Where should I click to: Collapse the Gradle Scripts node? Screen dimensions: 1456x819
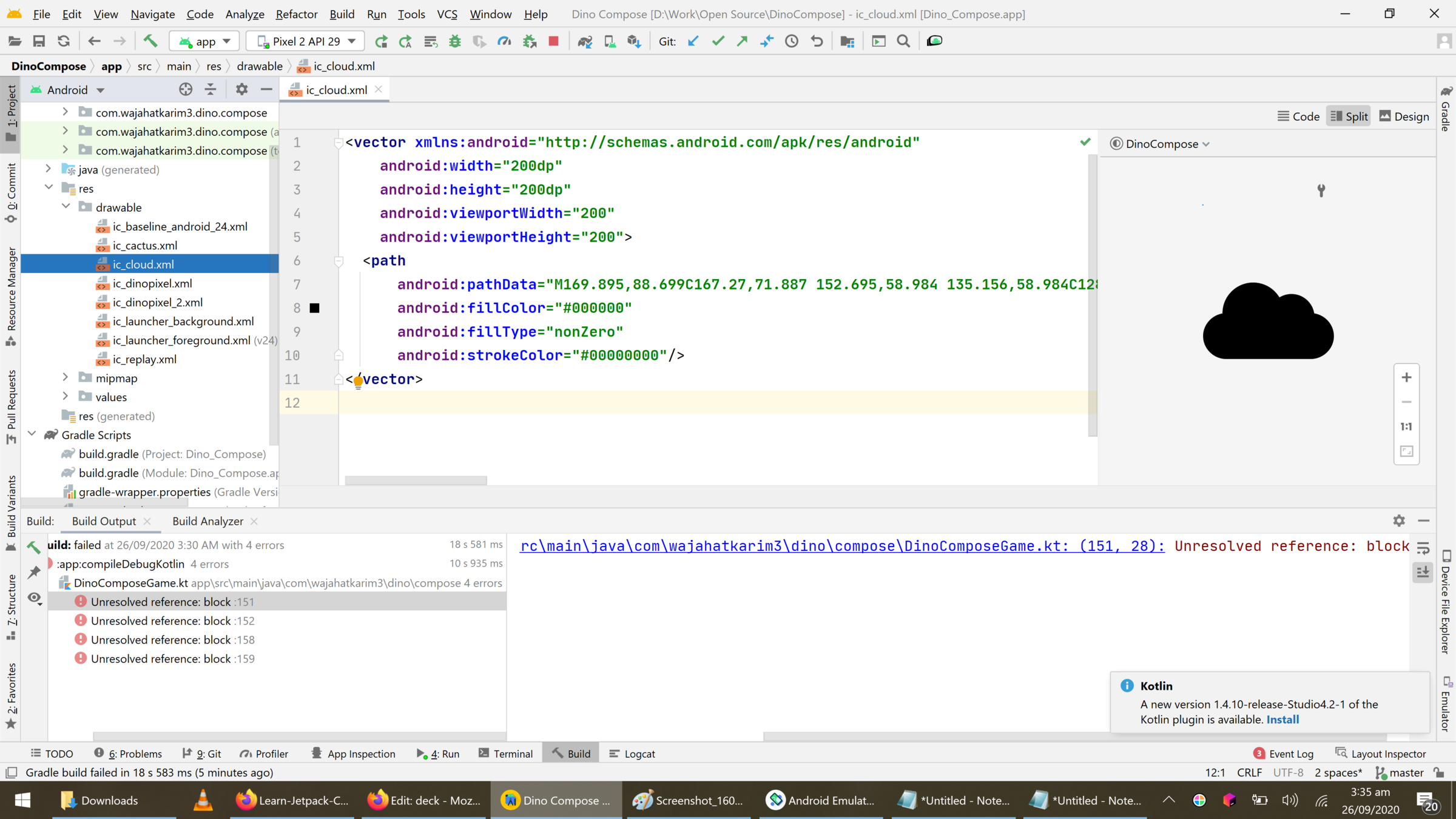click(x=32, y=434)
